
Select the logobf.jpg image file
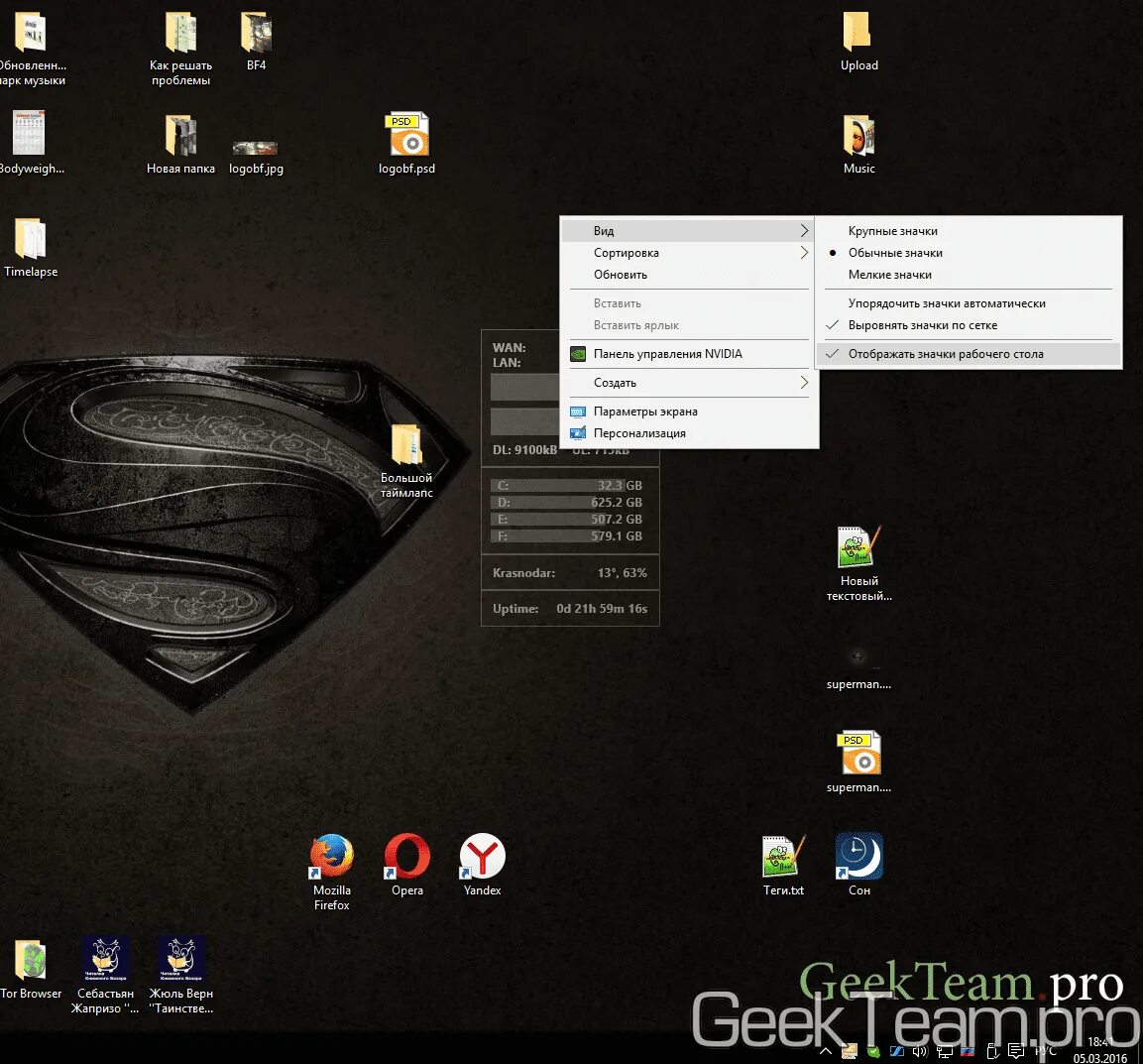point(256,157)
